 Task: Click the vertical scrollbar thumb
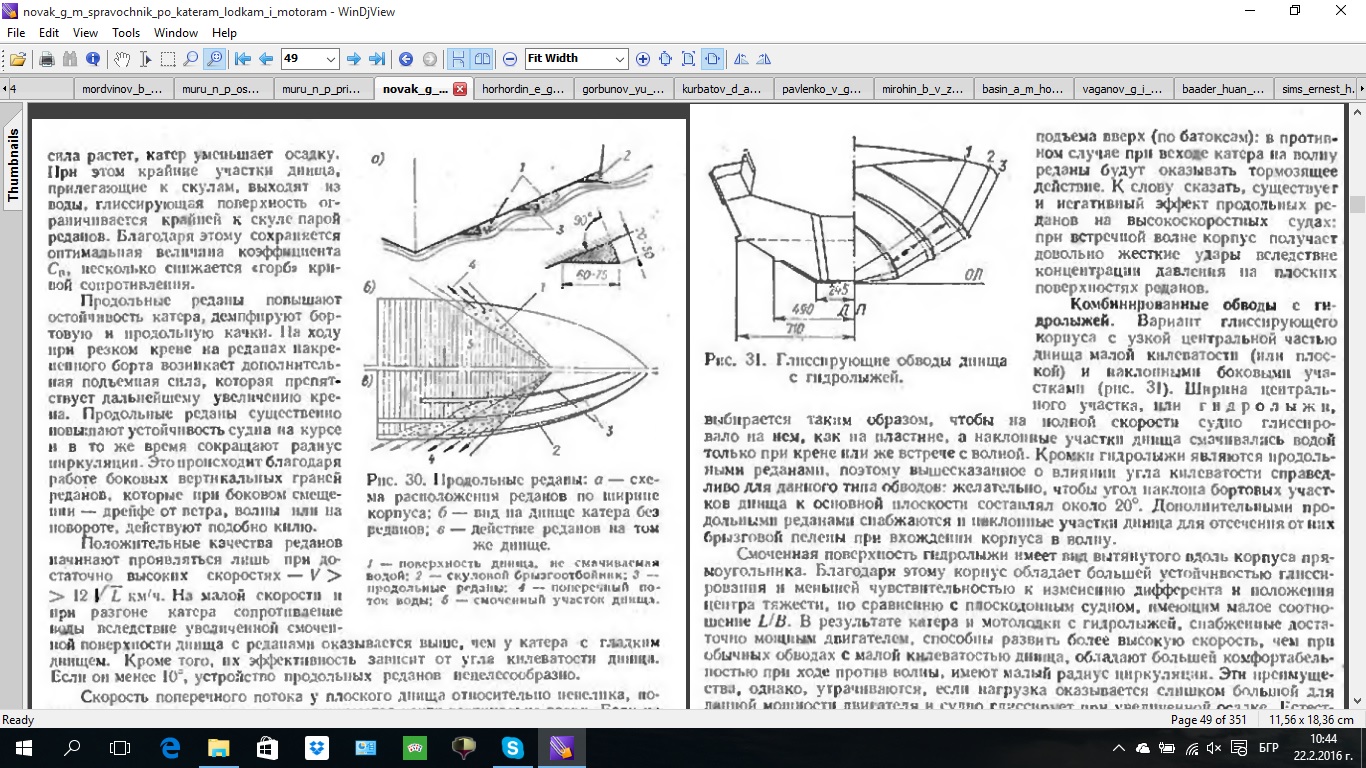1357,204
